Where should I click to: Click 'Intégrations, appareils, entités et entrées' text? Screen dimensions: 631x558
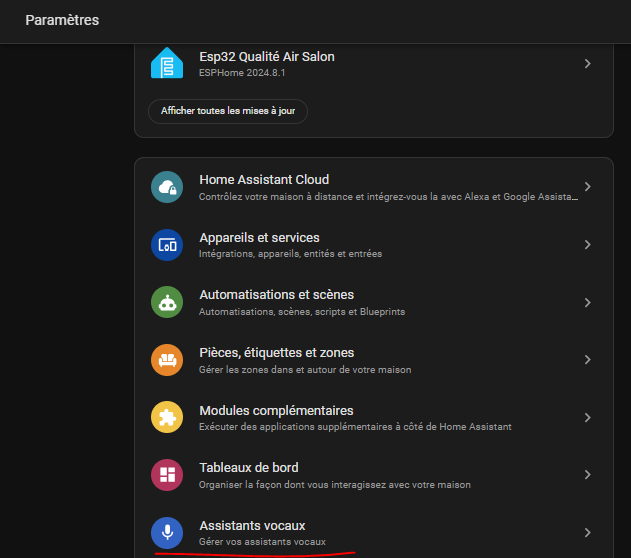(x=290, y=254)
